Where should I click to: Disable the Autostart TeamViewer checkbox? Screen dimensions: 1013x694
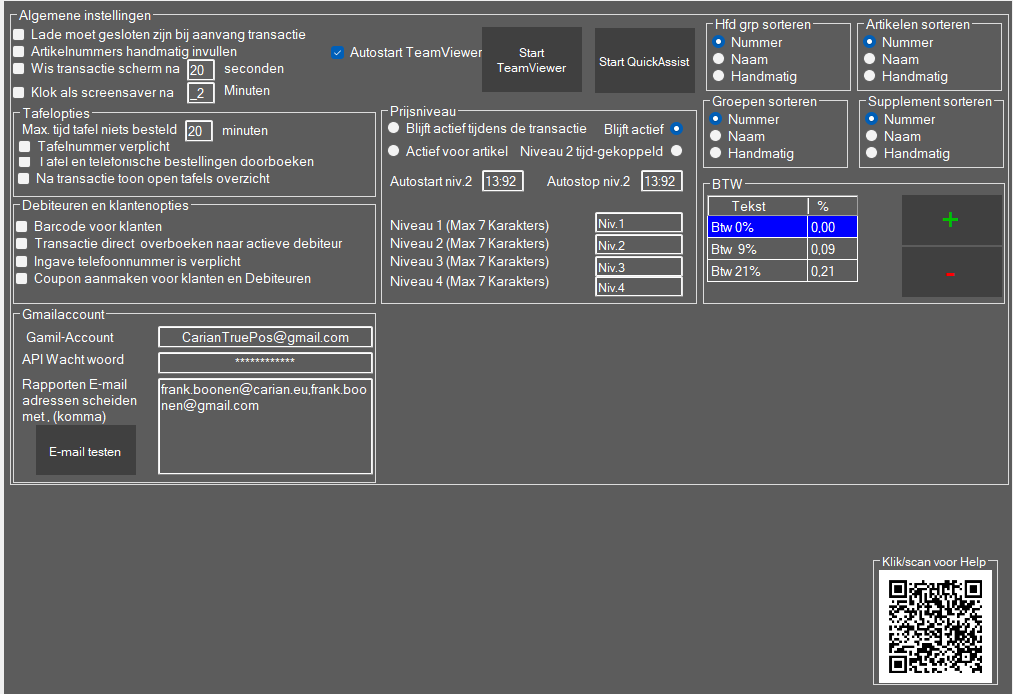point(338,52)
